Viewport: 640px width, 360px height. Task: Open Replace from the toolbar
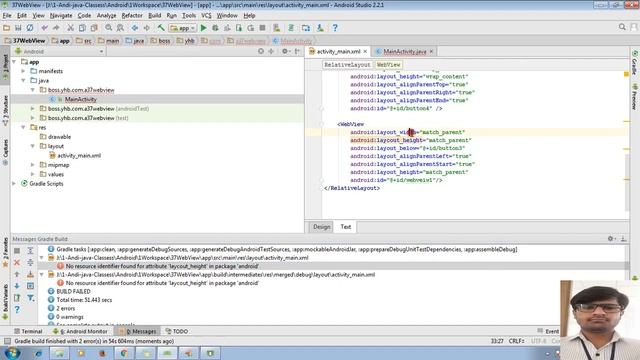pyautogui.click(x=120, y=28)
